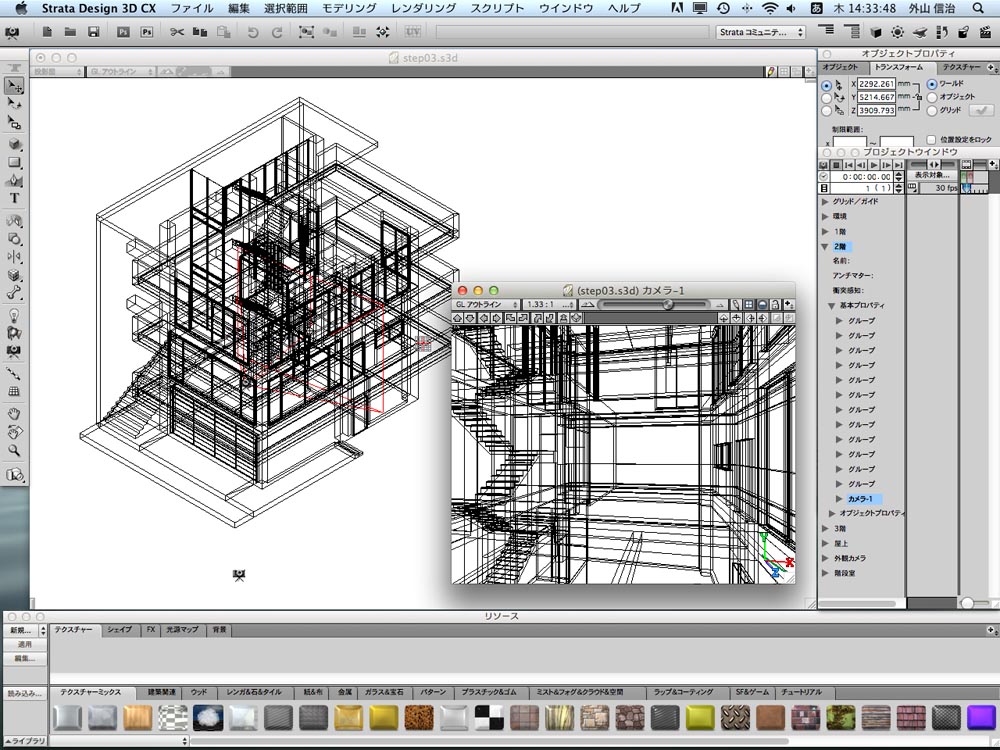Select the scale transform radio button
The height and width of the screenshot is (750, 1000).
pyautogui.click(x=827, y=111)
